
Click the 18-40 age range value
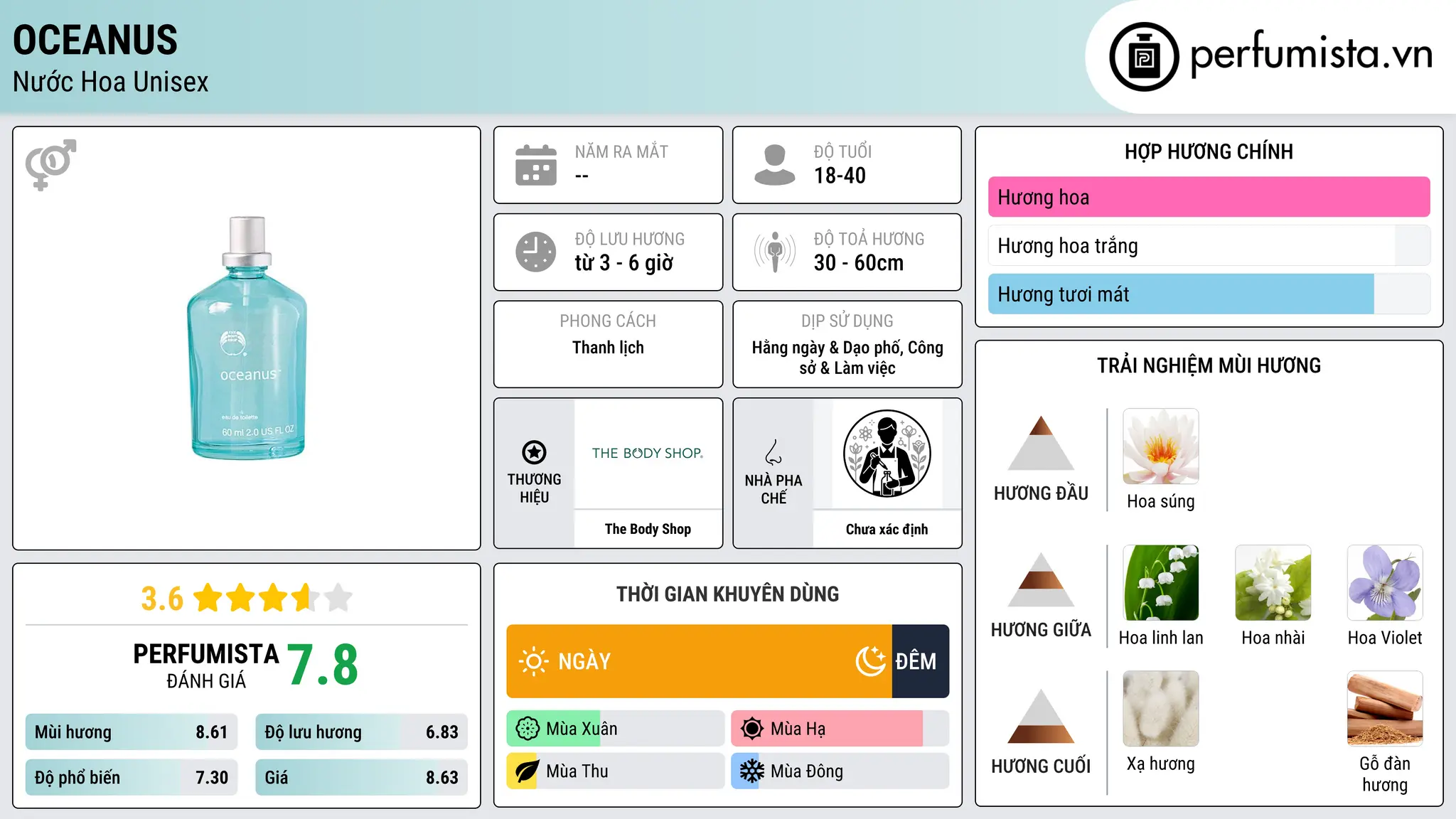840,176
